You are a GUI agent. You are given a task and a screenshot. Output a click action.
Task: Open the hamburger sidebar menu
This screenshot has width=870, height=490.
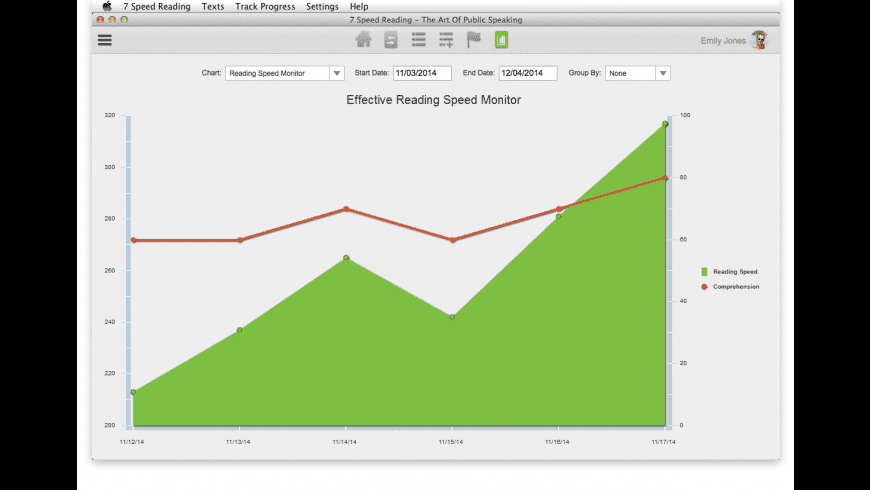point(105,40)
